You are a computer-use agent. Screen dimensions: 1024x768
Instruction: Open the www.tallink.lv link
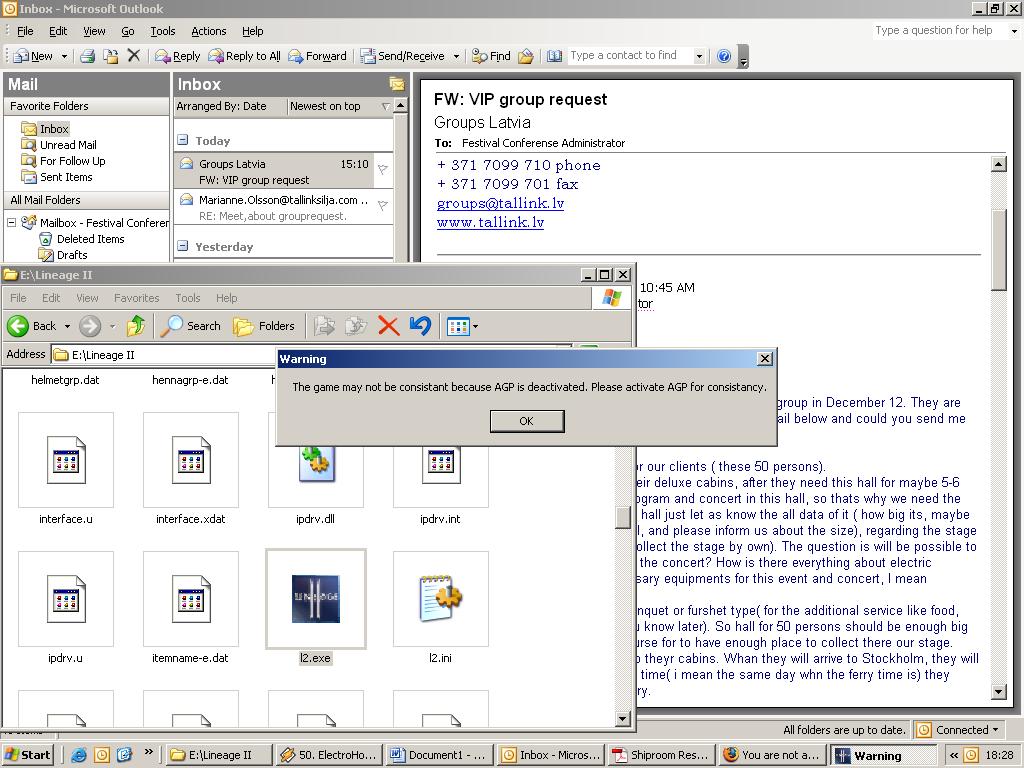point(490,222)
